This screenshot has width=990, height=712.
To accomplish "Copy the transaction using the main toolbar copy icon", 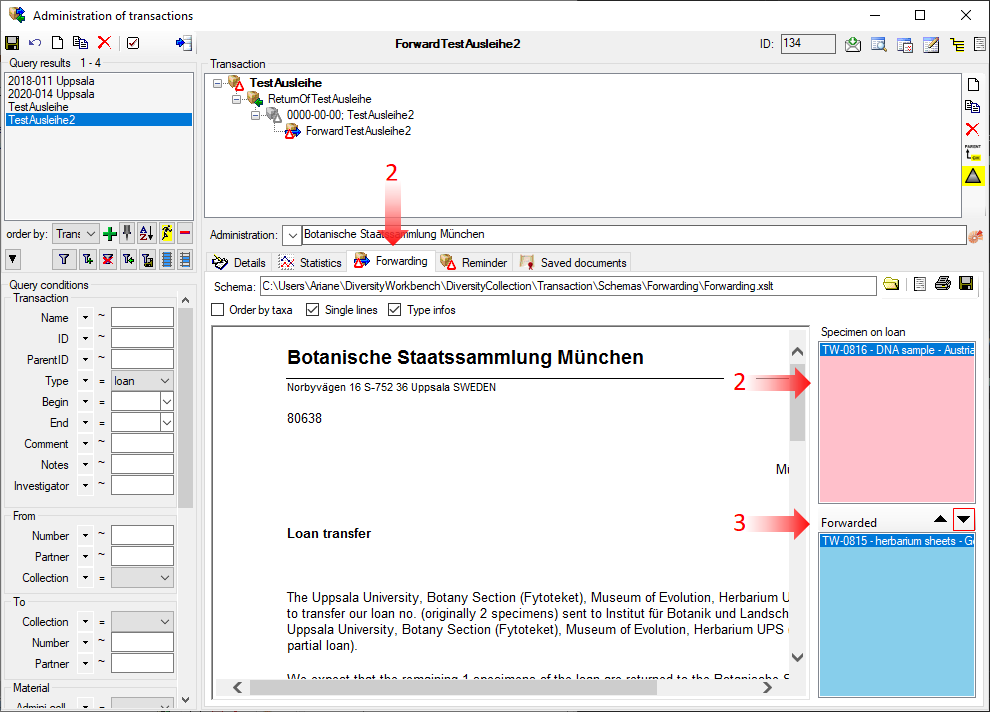I will (x=80, y=43).
